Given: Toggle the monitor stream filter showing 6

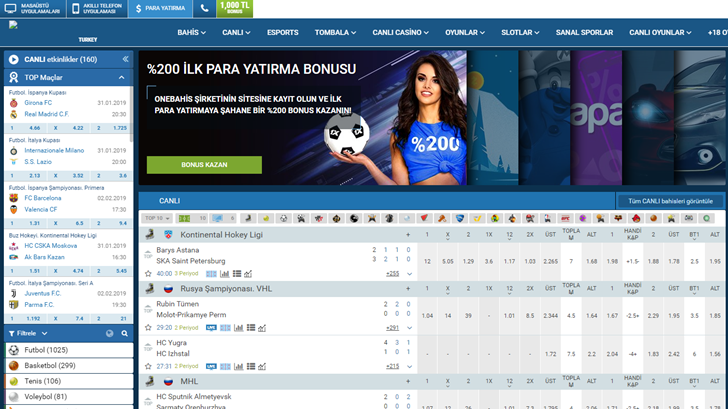Looking at the screenshot, I should click(x=223, y=218).
